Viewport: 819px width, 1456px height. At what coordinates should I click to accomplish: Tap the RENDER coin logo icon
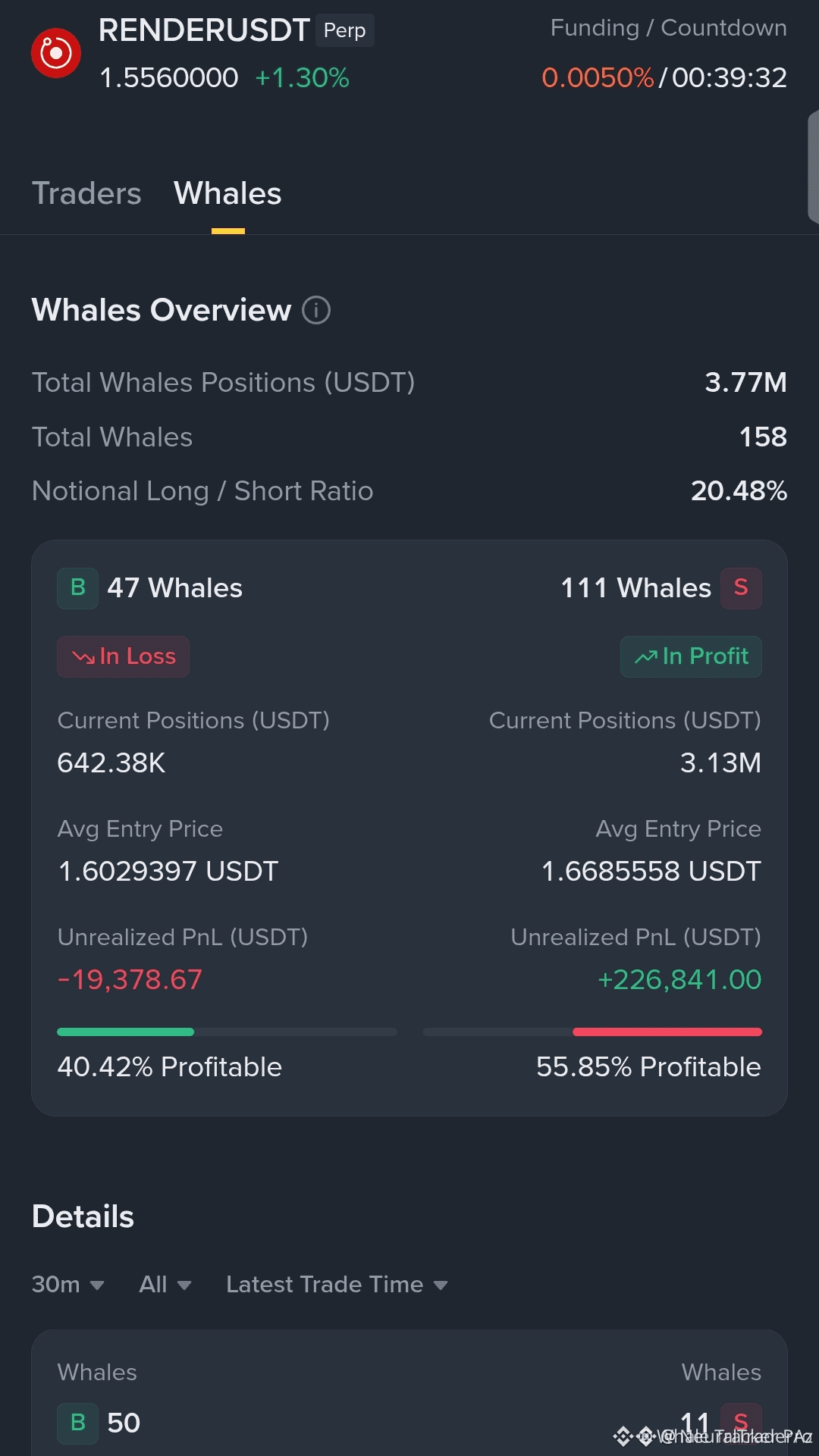(x=55, y=53)
